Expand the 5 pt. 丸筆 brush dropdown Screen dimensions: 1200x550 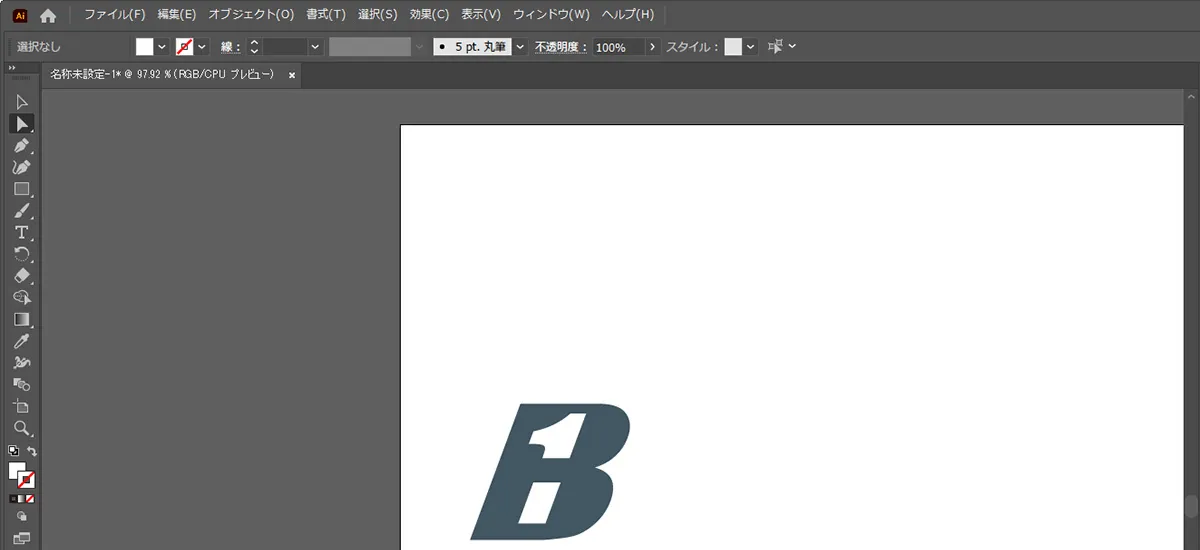coord(520,47)
